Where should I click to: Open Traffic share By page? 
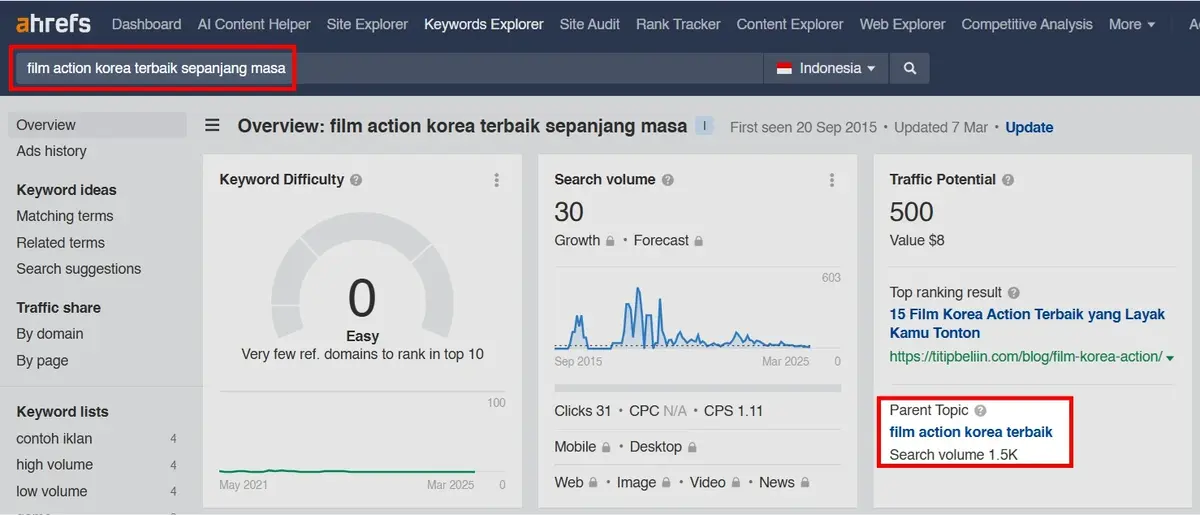click(x=42, y=360)
